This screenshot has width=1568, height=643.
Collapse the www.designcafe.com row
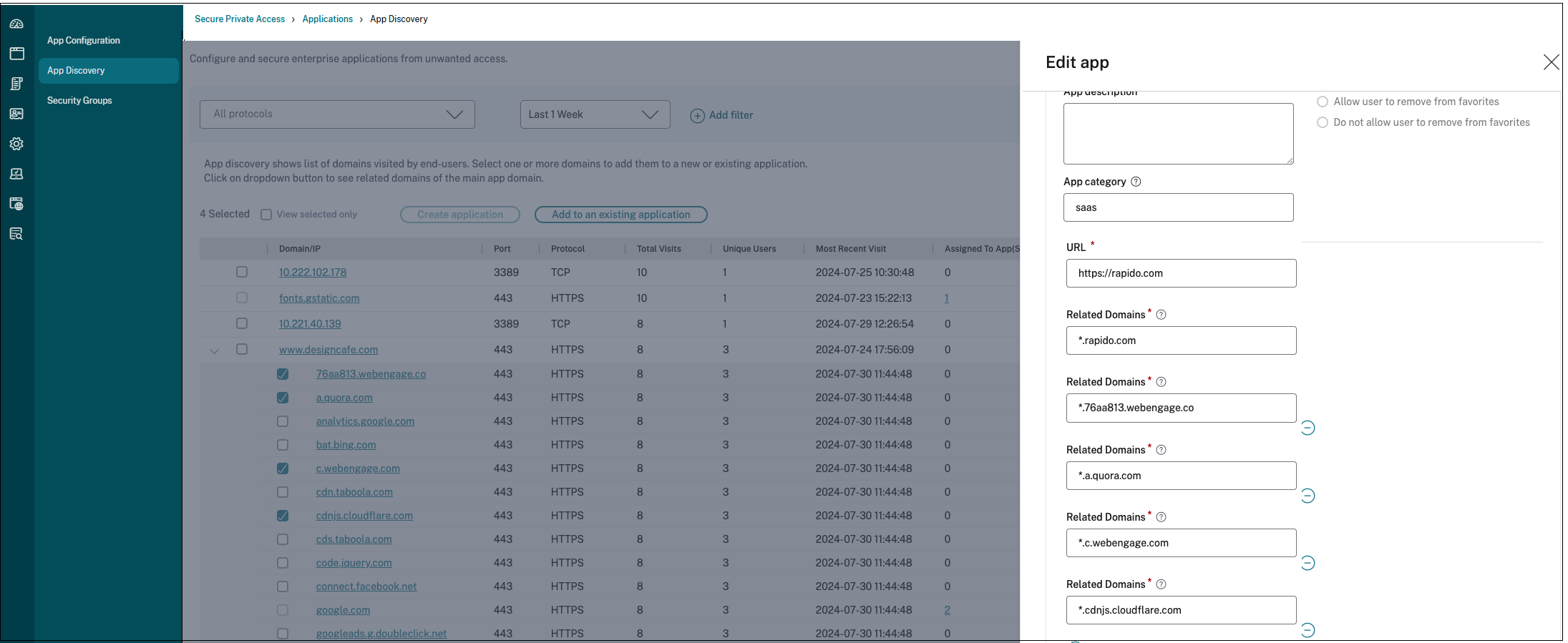214,350
